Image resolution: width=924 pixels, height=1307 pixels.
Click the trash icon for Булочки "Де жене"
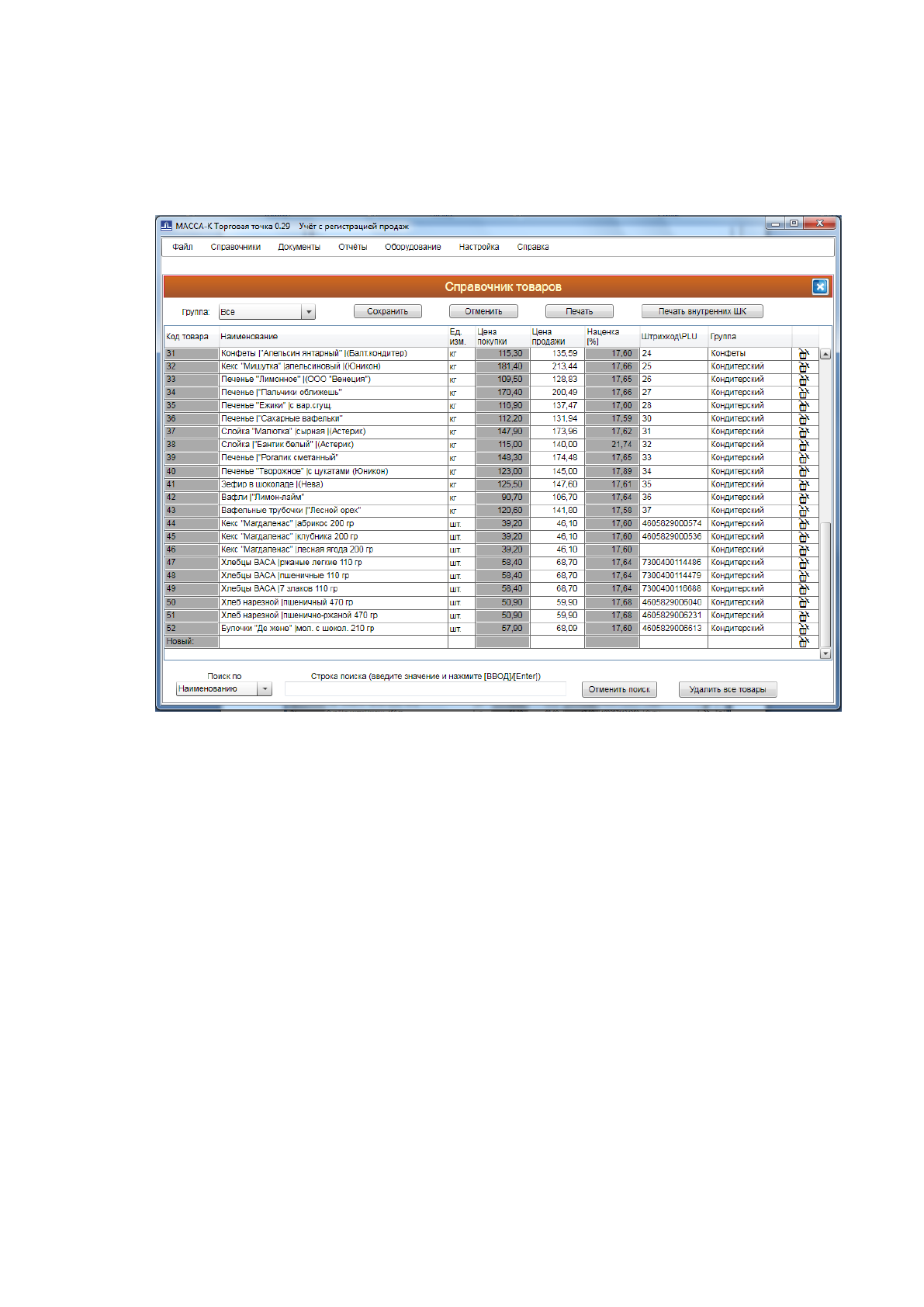point(804,629)
